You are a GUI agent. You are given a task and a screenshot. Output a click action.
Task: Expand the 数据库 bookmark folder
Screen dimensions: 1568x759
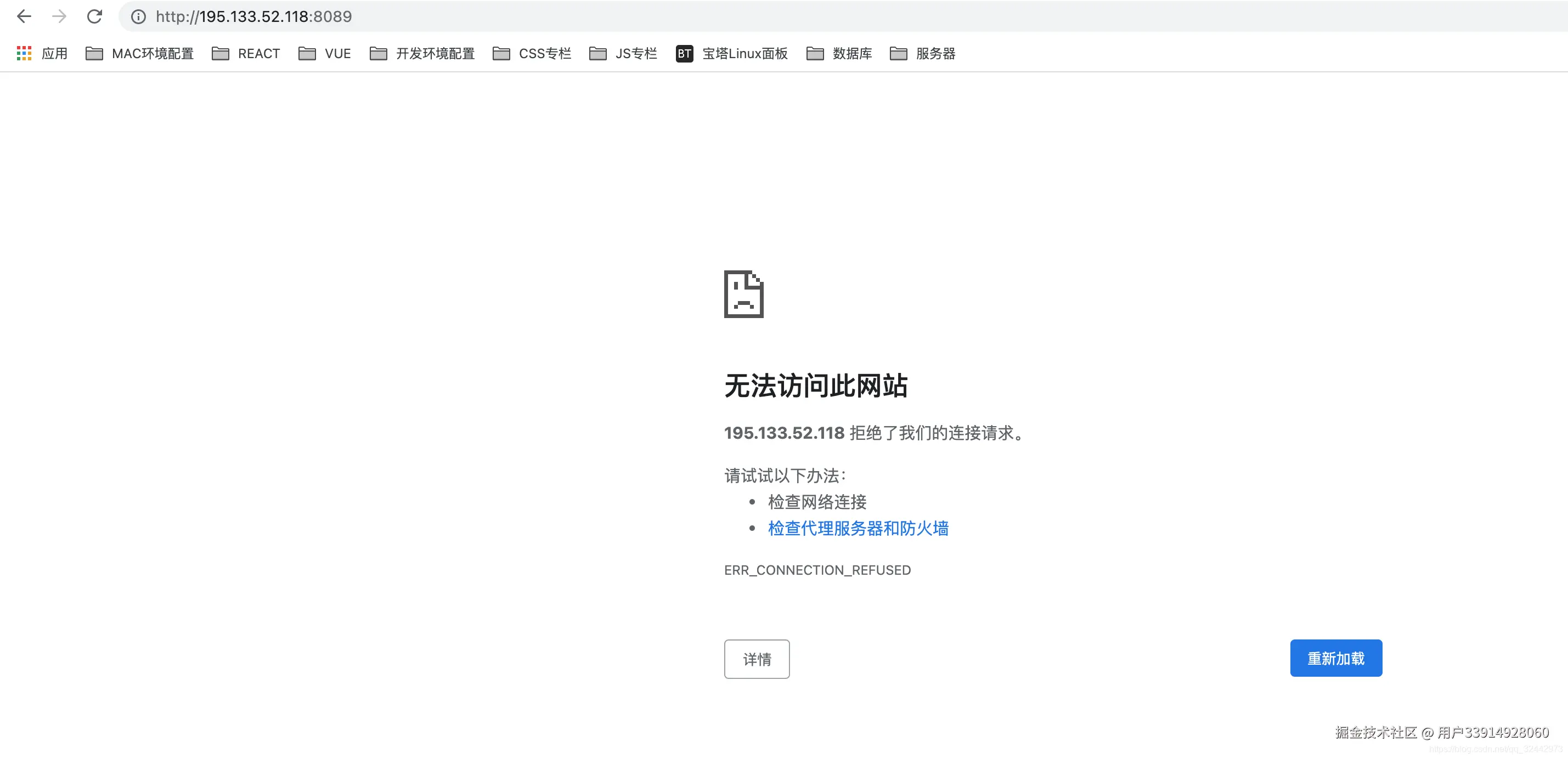pyautogui.click(x=839, y=54)
